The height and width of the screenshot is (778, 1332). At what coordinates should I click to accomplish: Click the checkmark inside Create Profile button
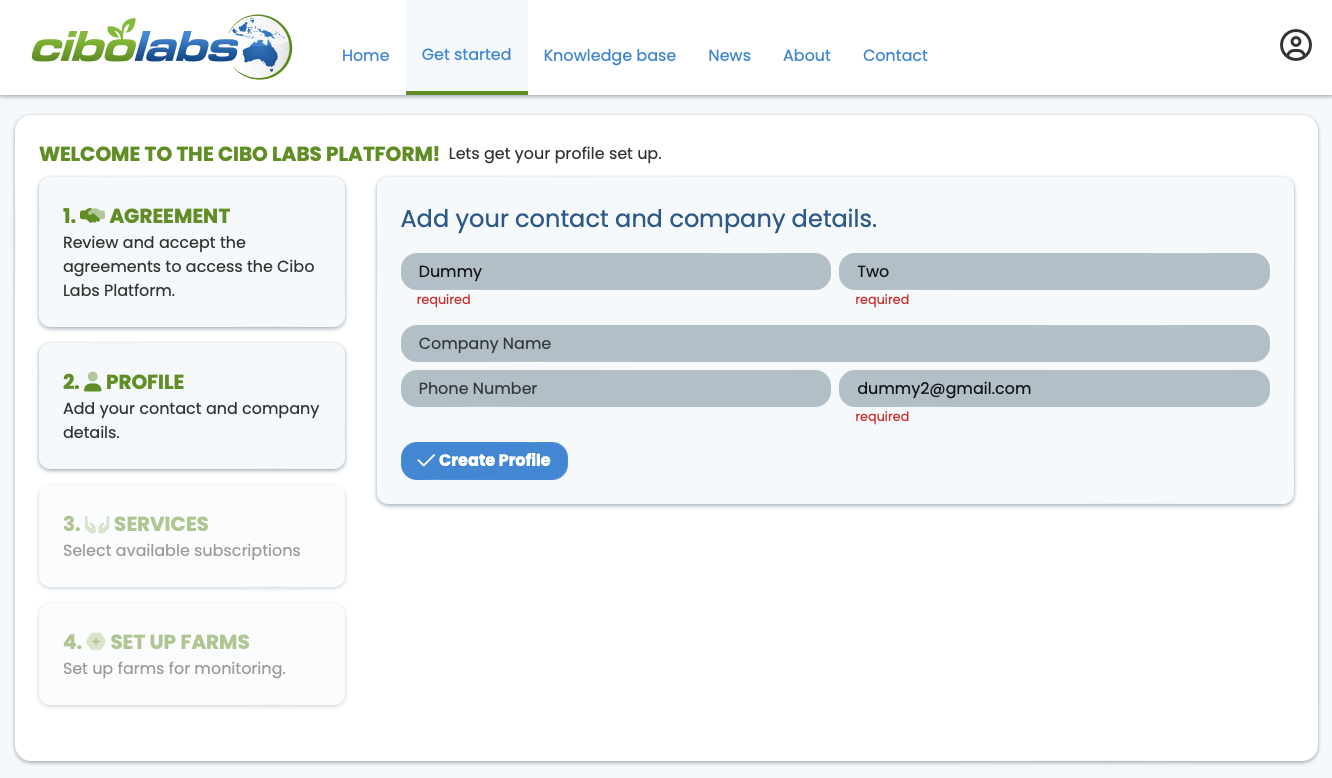click(424, 460)
